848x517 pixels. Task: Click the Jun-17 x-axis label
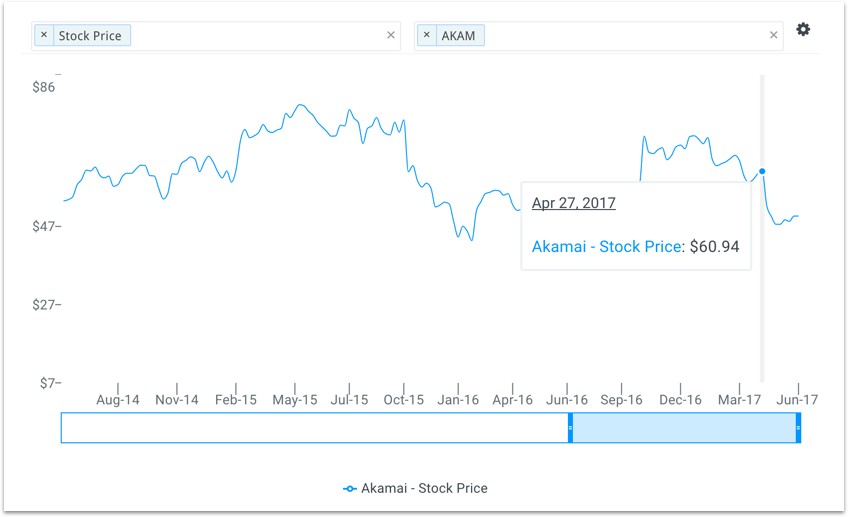tap(797, 400)
